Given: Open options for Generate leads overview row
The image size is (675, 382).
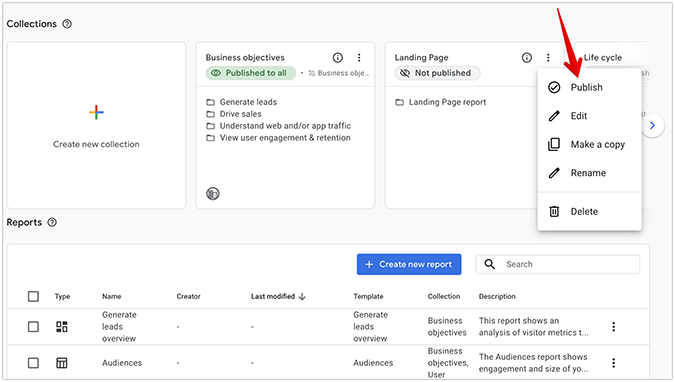Looking at the screenshot, I should [614, 327].
